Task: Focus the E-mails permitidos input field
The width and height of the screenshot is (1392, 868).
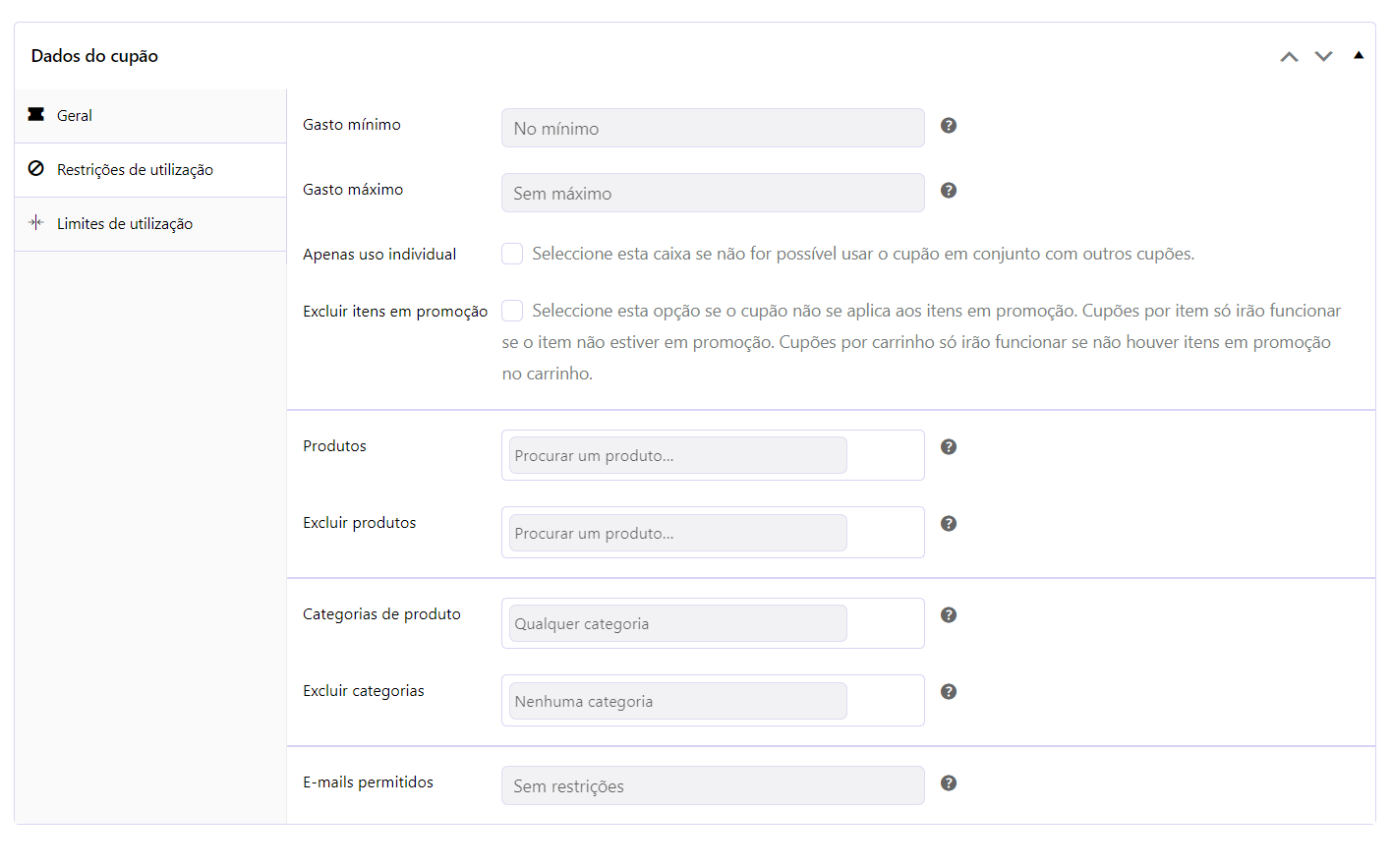Action: [713, 785]
